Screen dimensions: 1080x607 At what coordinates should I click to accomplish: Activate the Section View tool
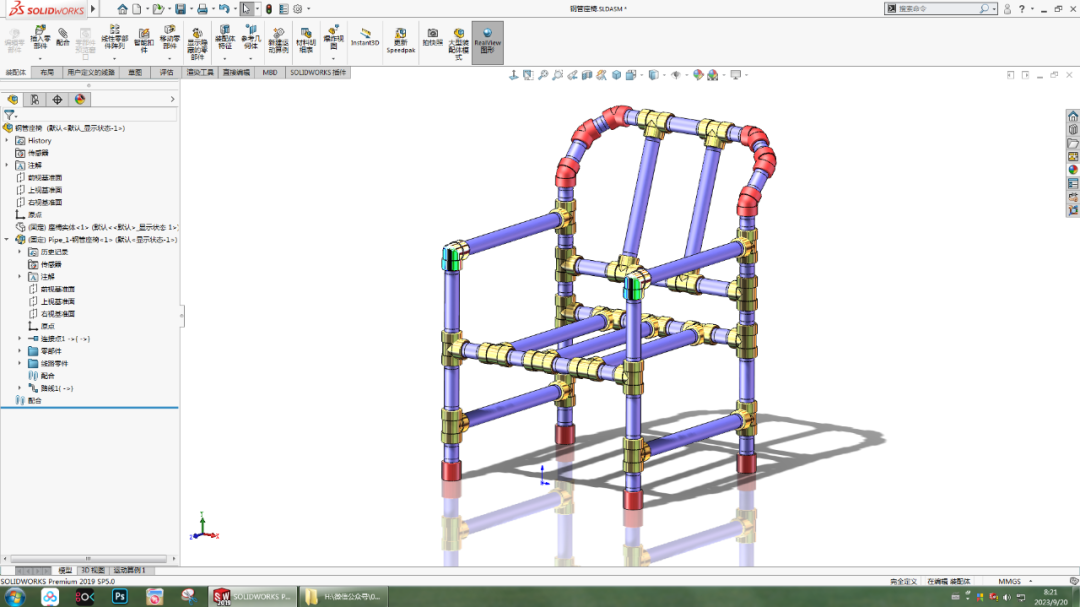586,74
